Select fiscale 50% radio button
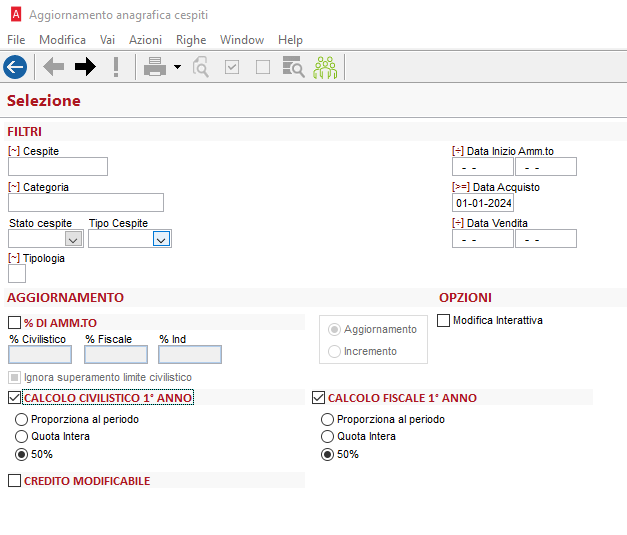This screenshot has width=627, height=535. (327, 455)
